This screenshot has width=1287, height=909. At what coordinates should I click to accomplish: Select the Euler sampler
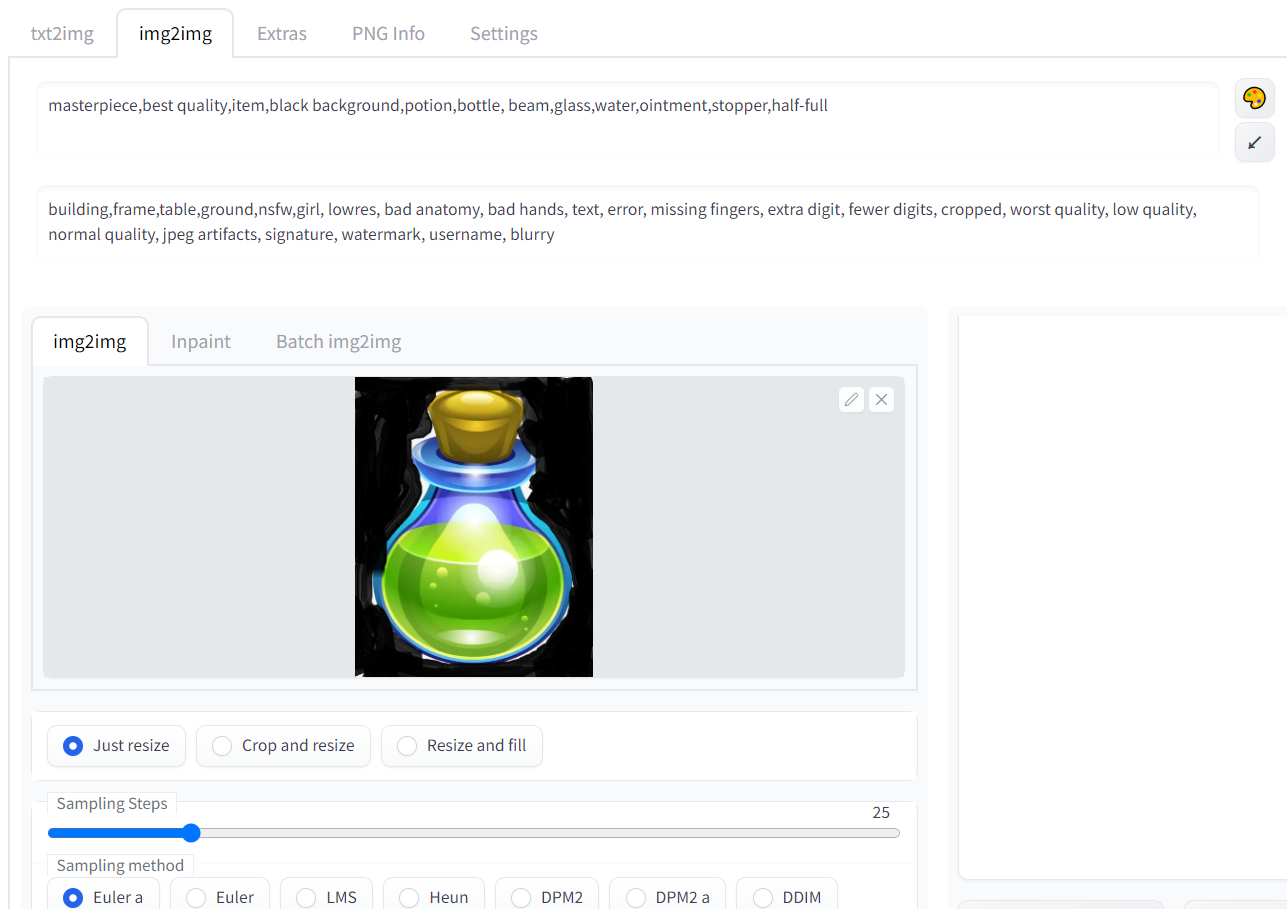pyautogui.click(x=220, y=897)
